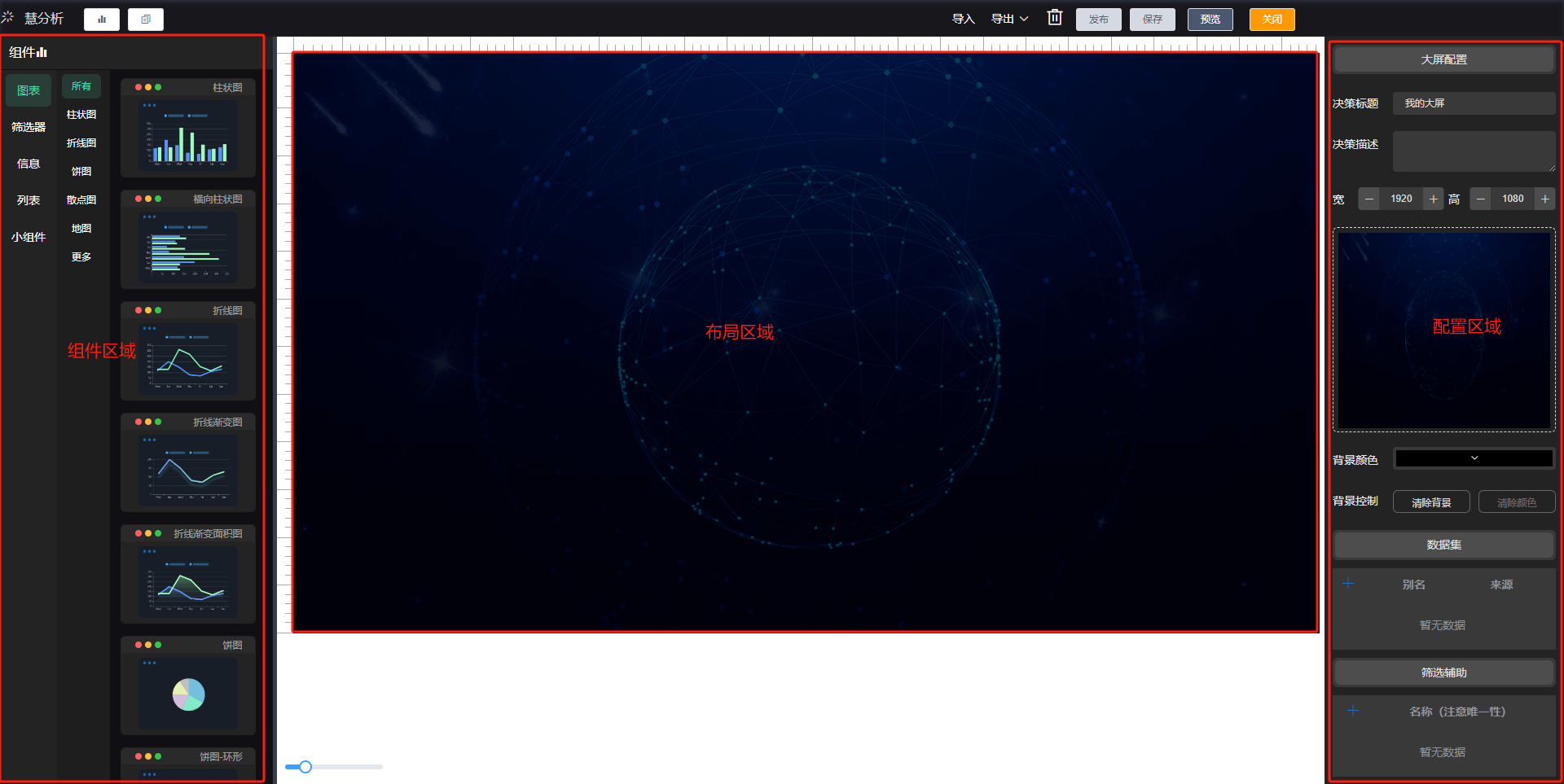Decrease the height value with minus
1564x784 pixels.
1480,199
